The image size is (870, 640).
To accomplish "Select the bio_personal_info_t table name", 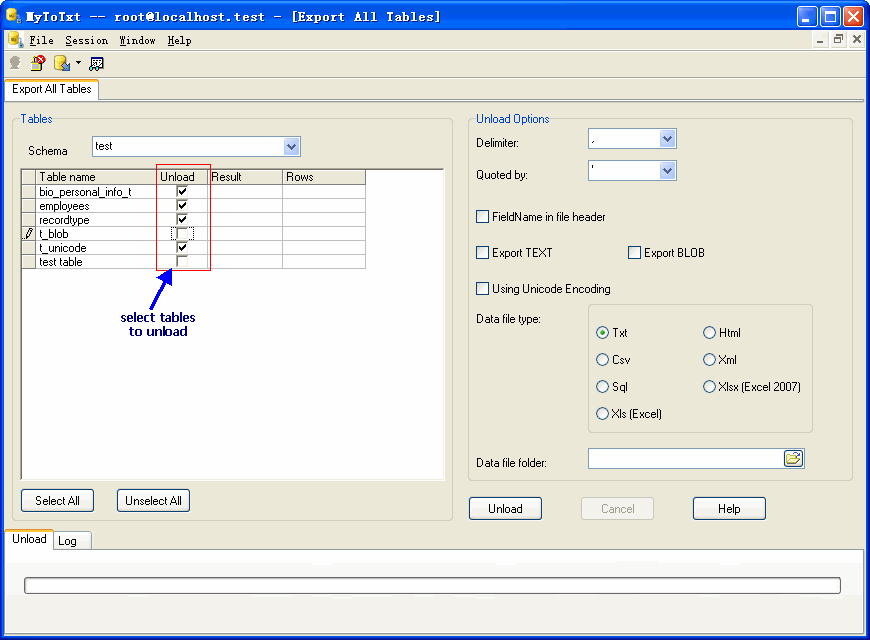I will [85, 192].
